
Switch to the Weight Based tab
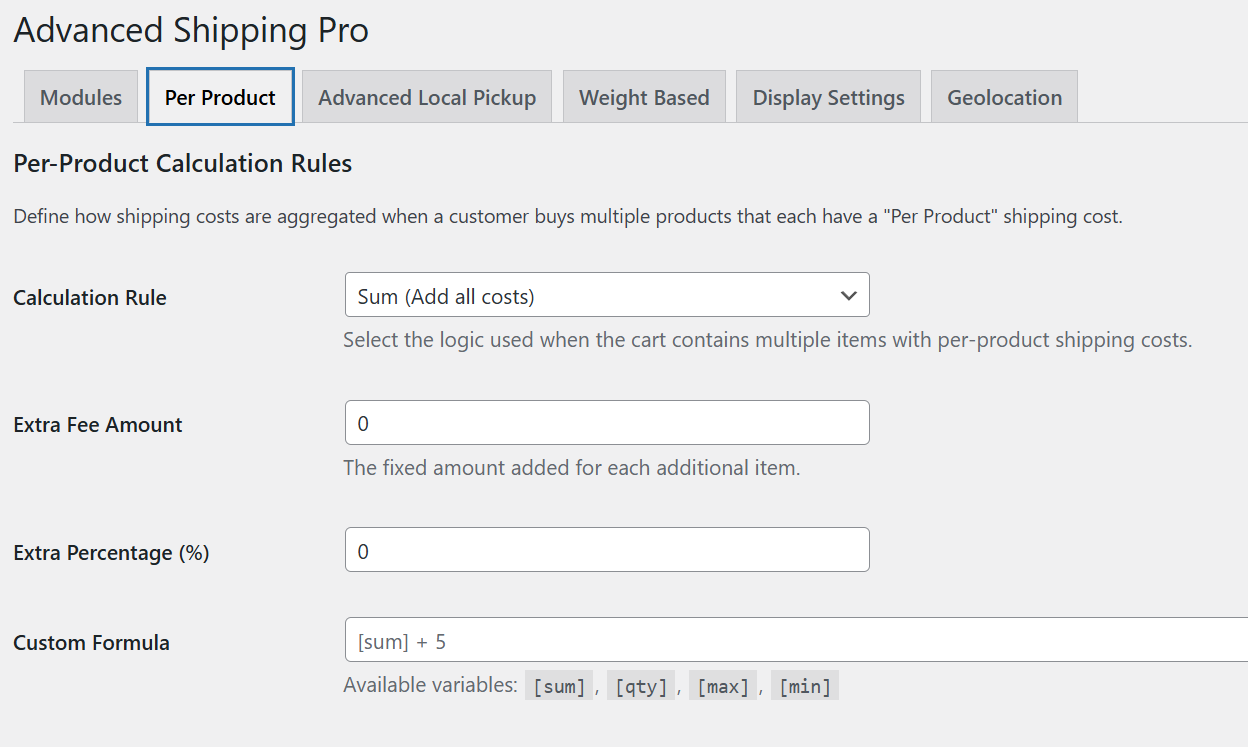(x=644, y=96)
